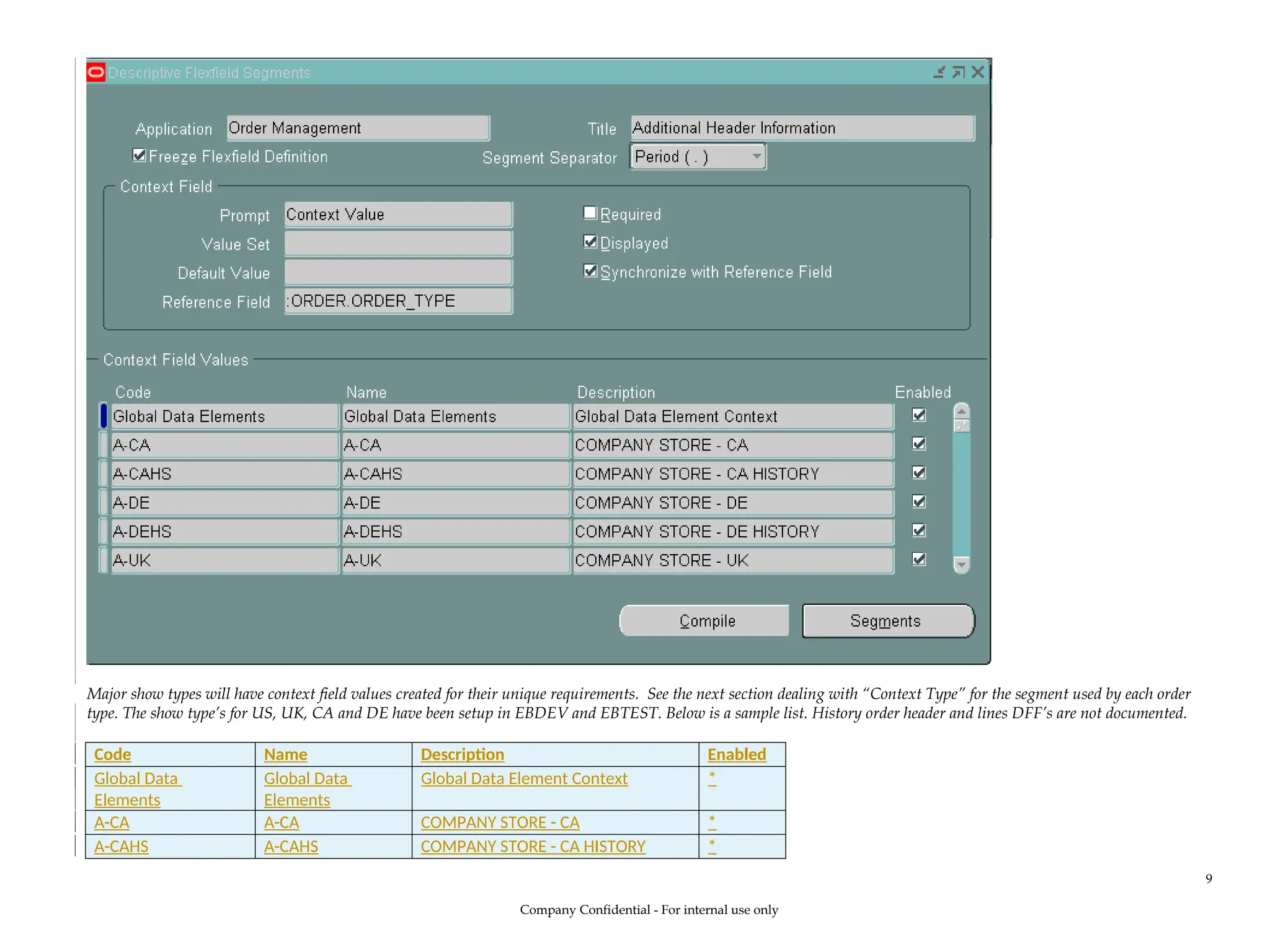
Task: Toggle Enabled checkbox for COMPANY STORE - UK row
Action: (919, 559)
